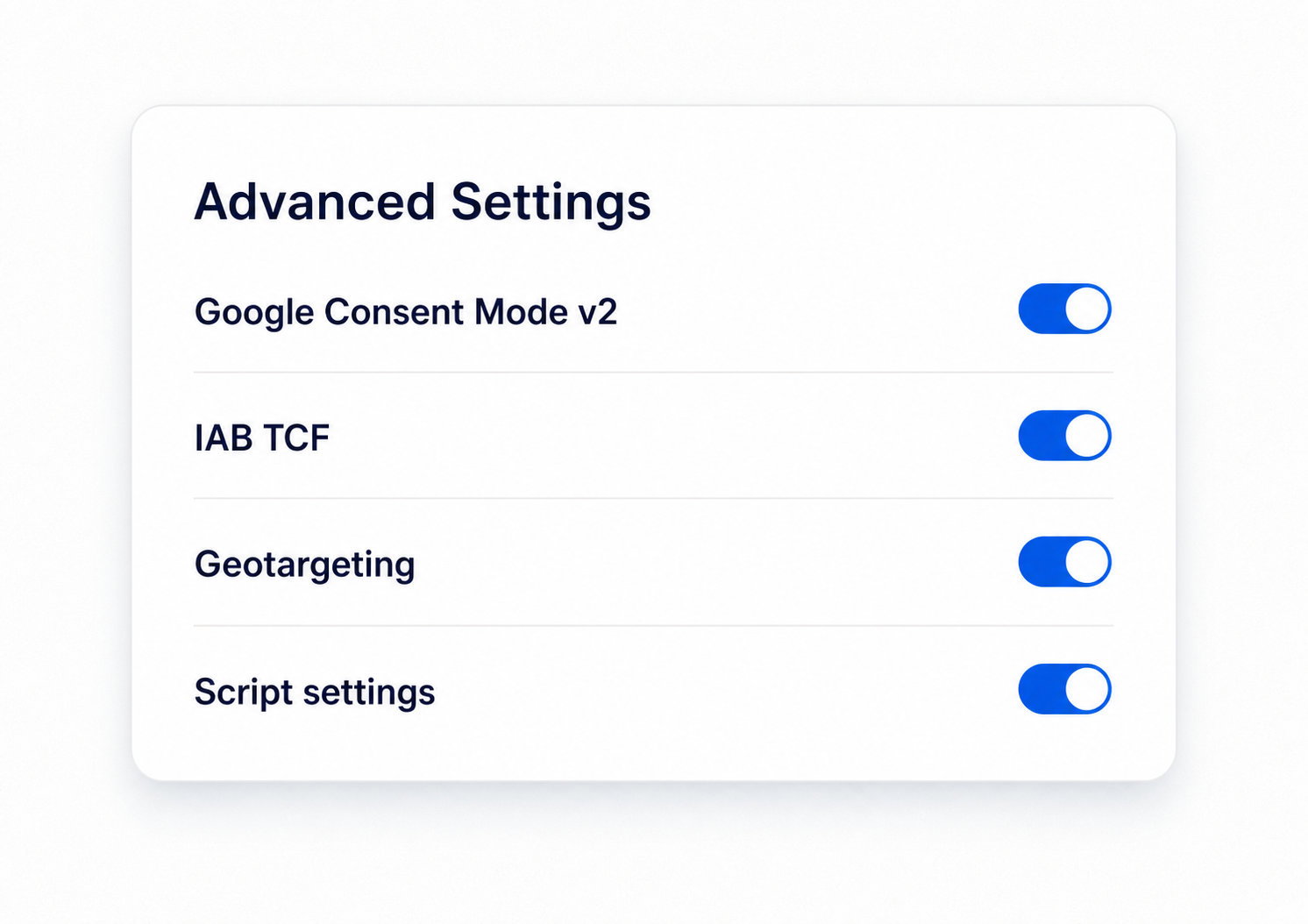Click the Script settings label

tap(315, 693)
